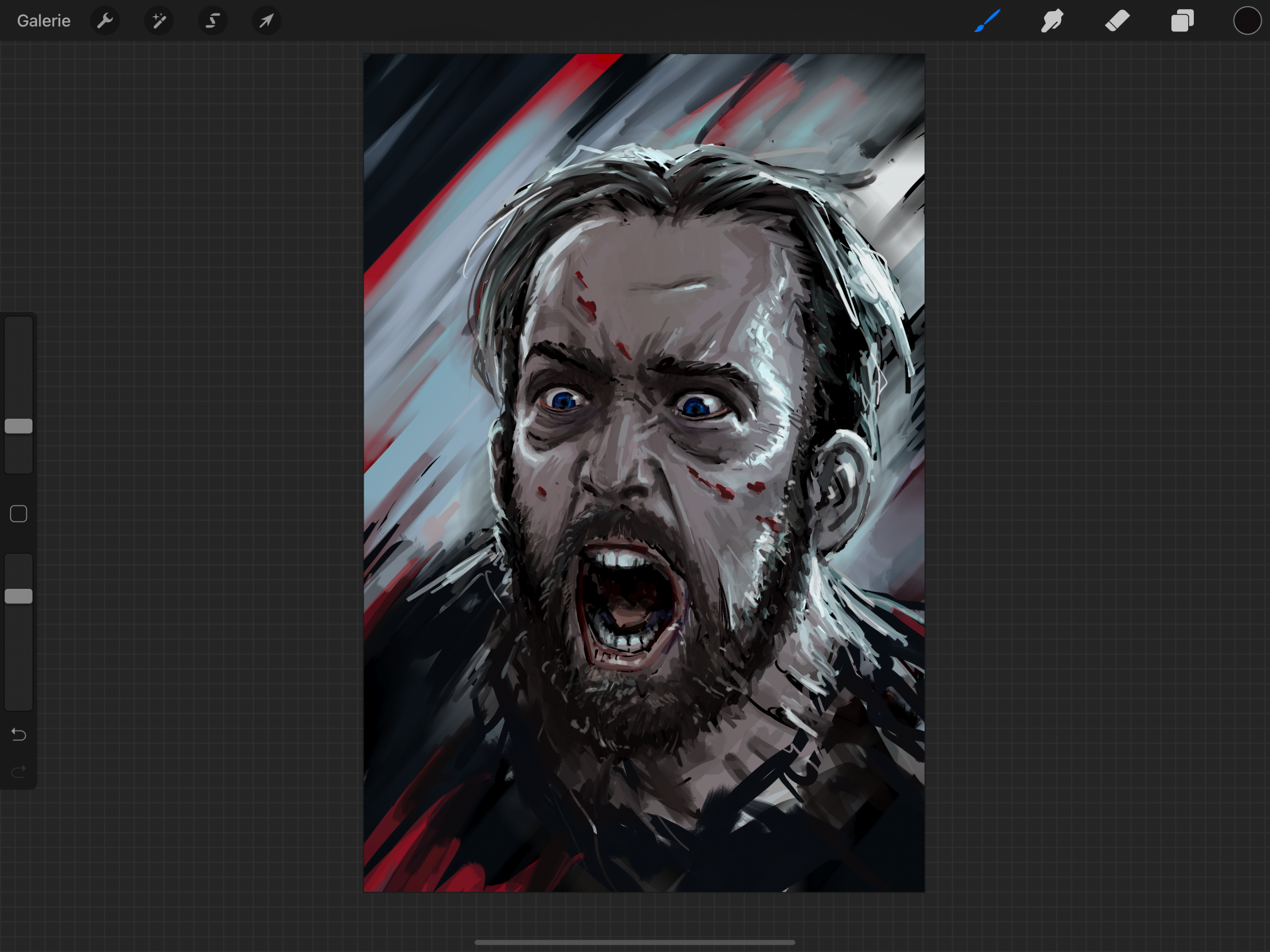This screenshot has height=952, width=1270.
Task: Tap the square modify button in sidebar
Action: (18, 514)
